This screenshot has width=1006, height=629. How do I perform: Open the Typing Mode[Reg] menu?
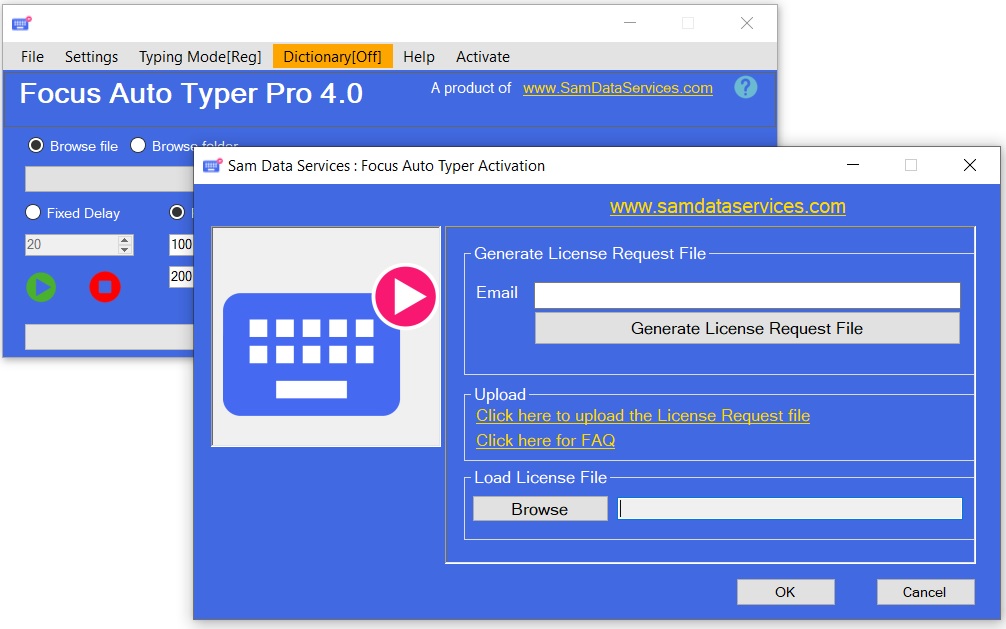pyautogui.click(x=200, y=56)
